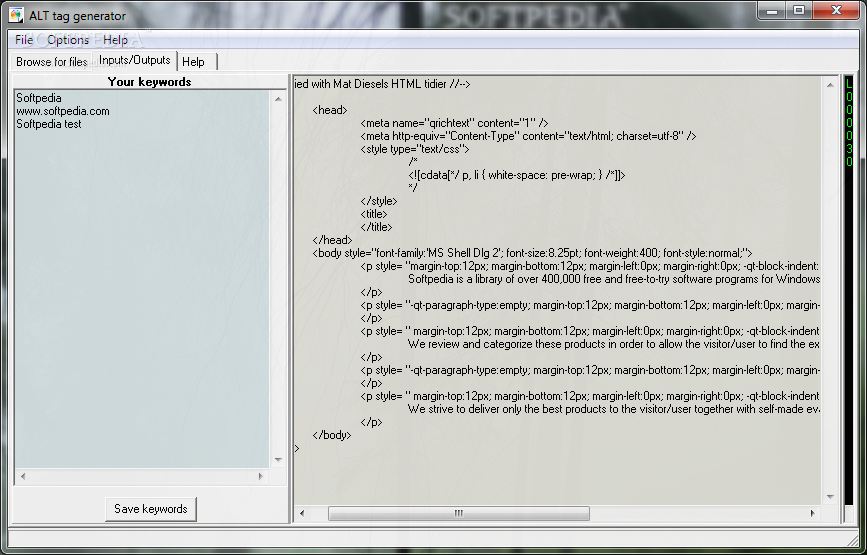Select the keyword 'Softpedia' in the list
Screen dimensions: 867x555
coord(39,98)
